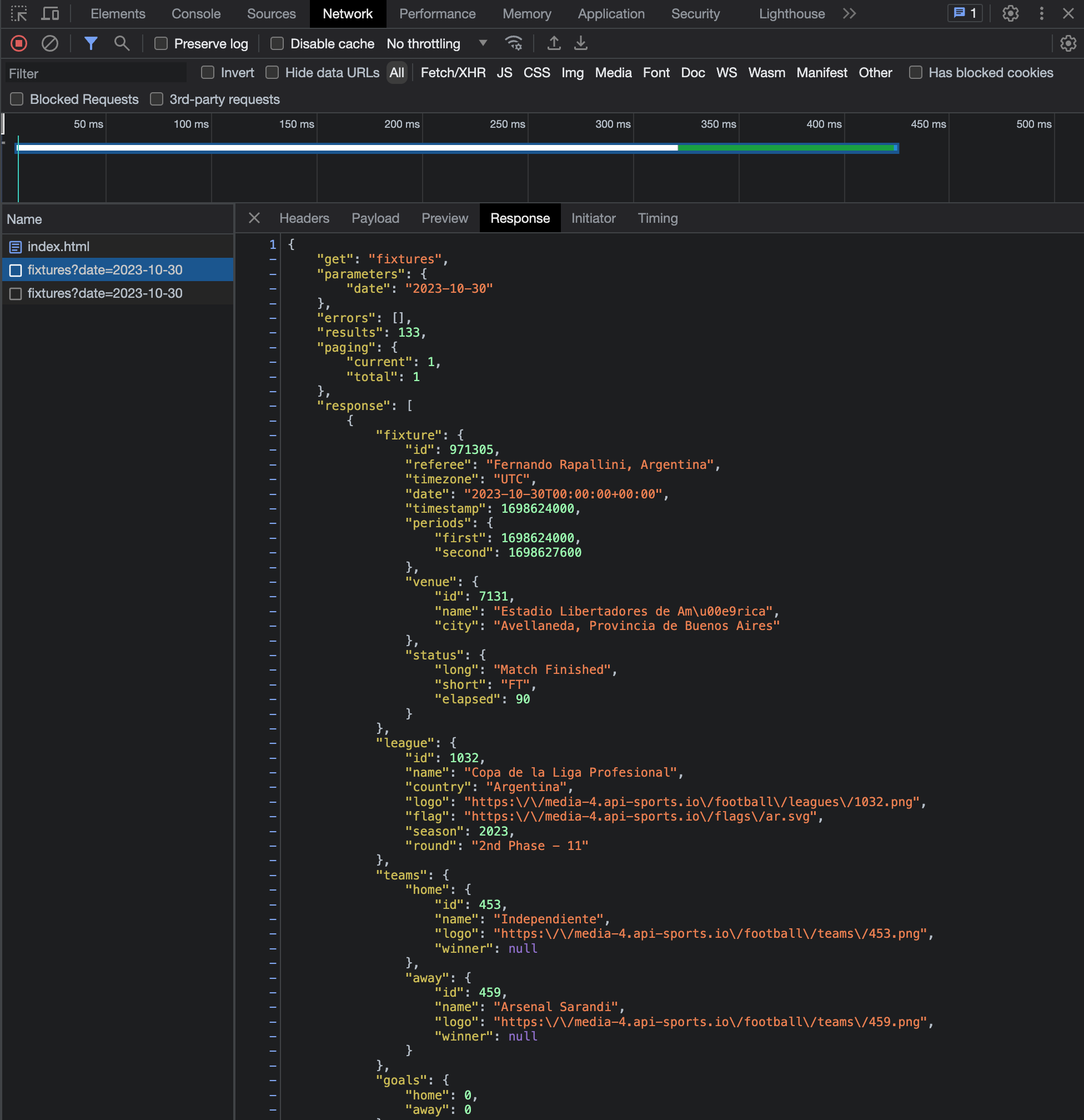Filter by Img requests
1084x1120 pixels.
click(573, 73)
